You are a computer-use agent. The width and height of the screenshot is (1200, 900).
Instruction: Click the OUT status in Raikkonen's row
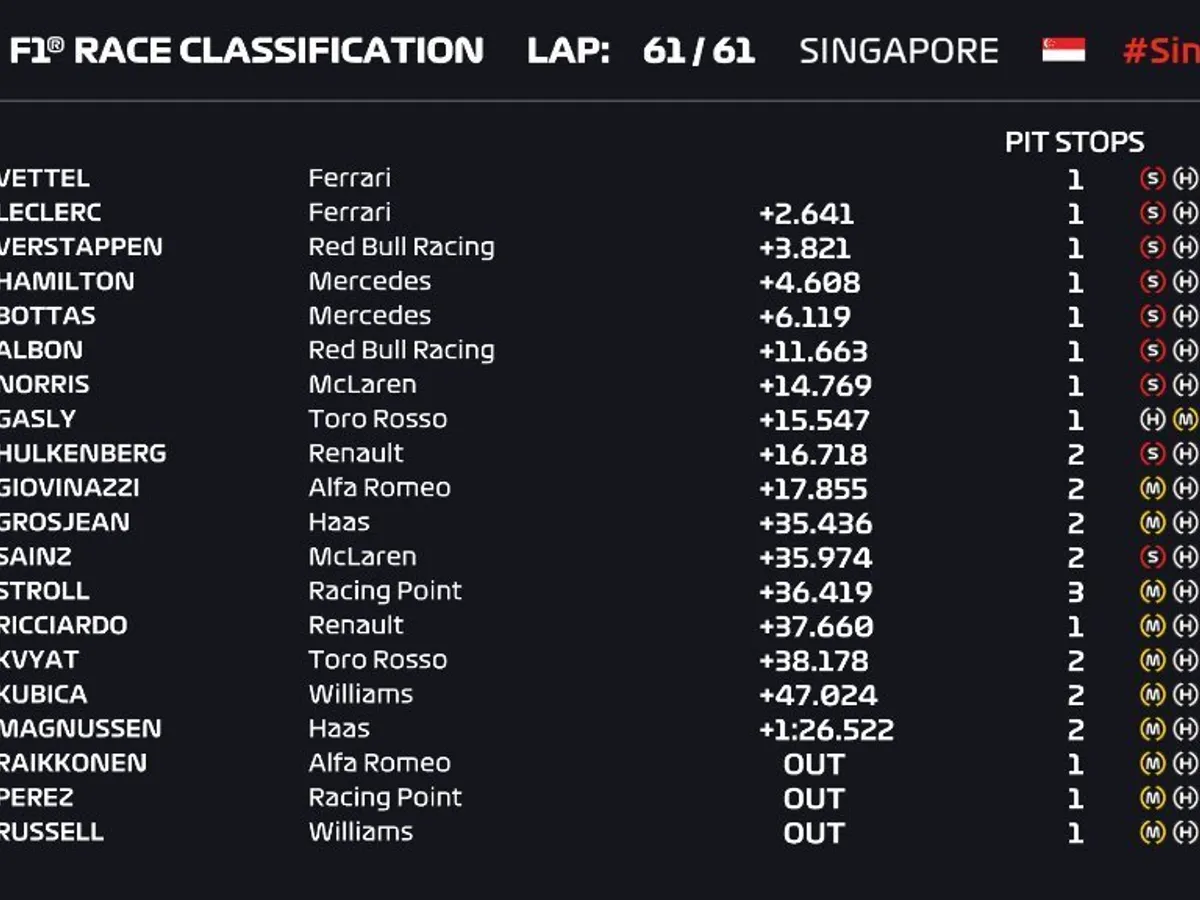click(x=814, y=765)
